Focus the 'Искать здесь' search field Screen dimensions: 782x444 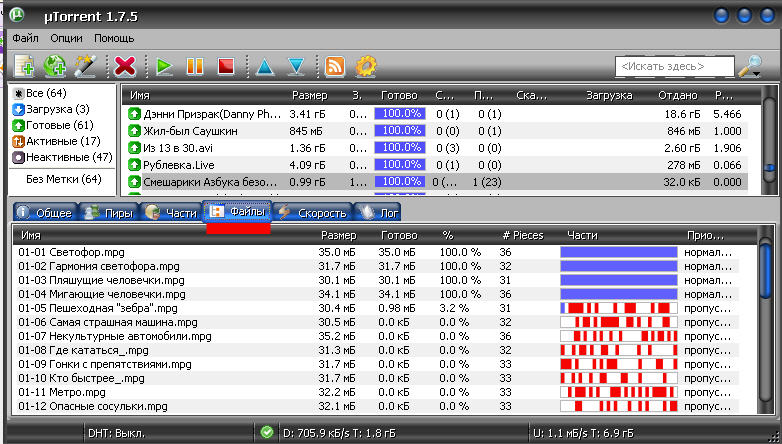pos(675,66)
